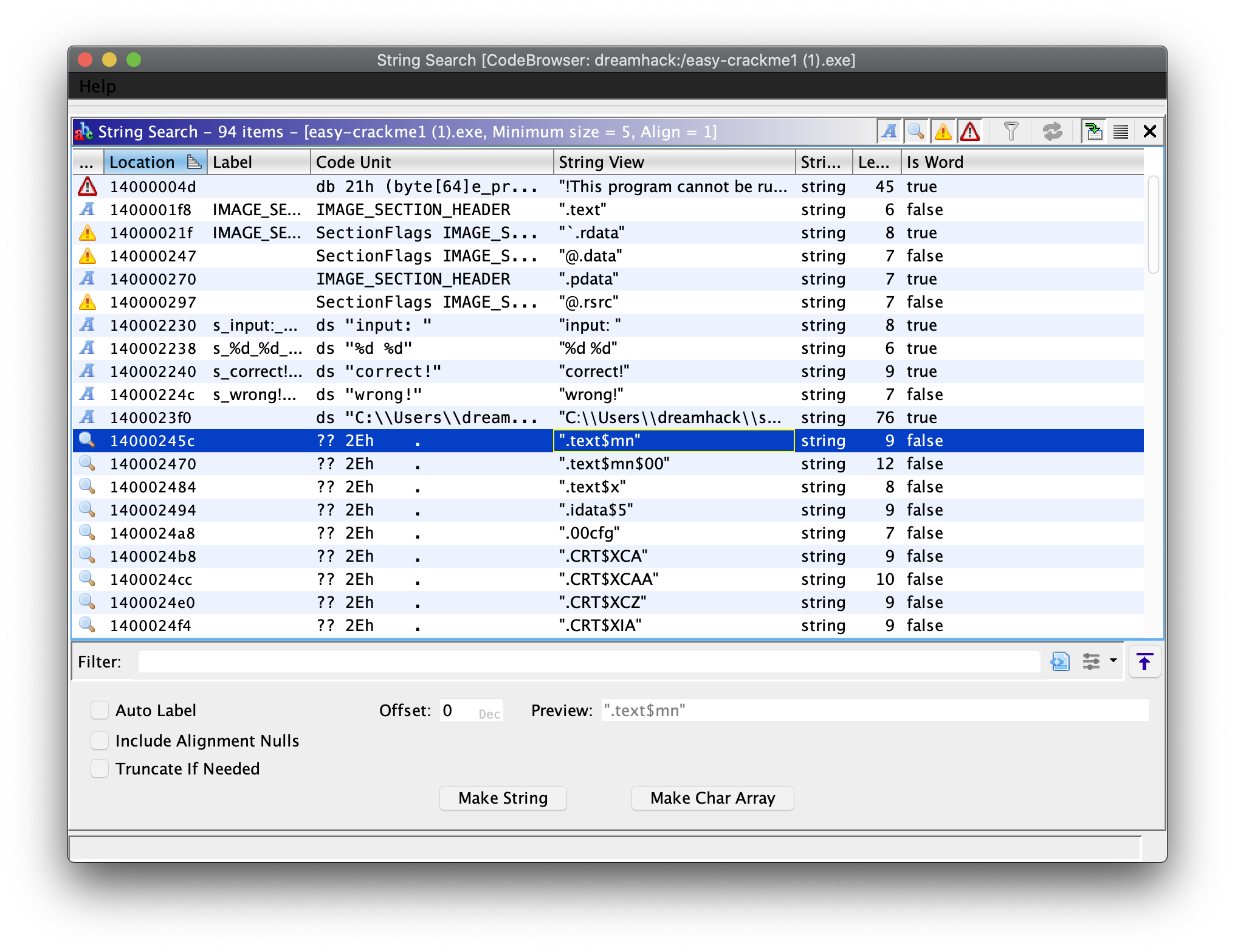Screen dimensions: 1235x952
Task: Toggle conflicting strings red warning icon
Action: click(970, 131)
